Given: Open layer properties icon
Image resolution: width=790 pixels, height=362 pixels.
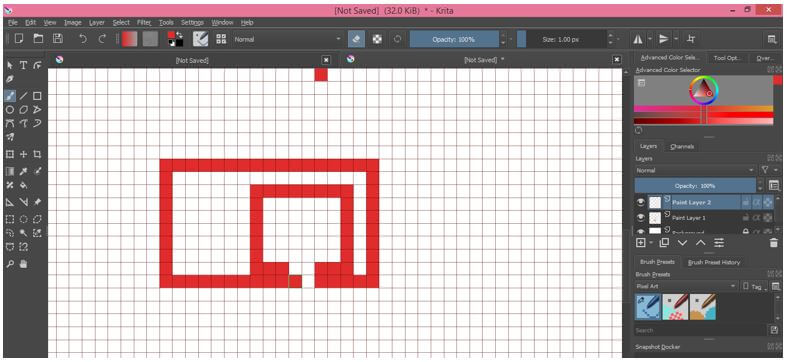Looking at the screenshot, I should (719, 243).
